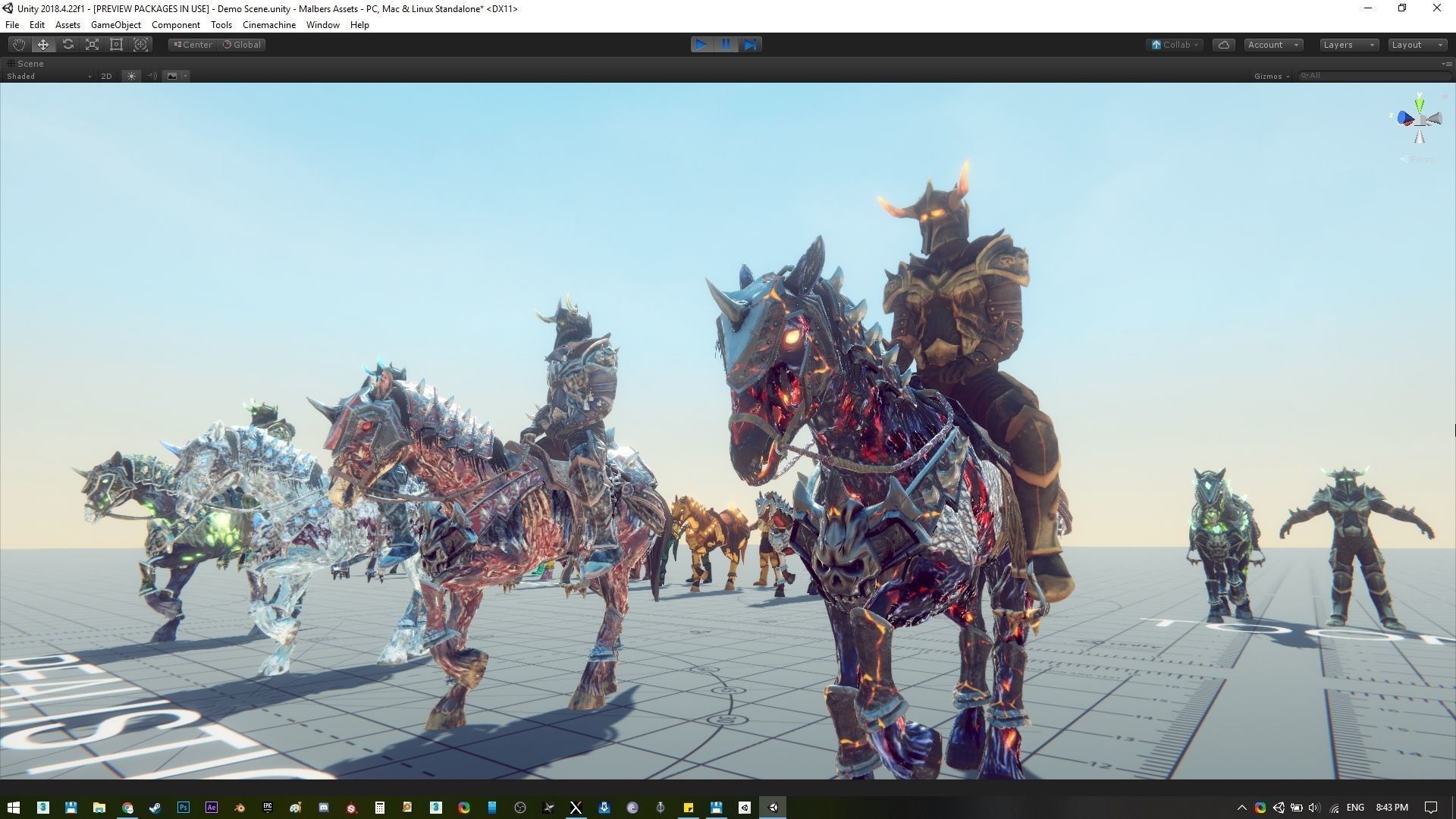Open the Shaded draw mode dropdown
1456x819 pixels.
[49, 76]
